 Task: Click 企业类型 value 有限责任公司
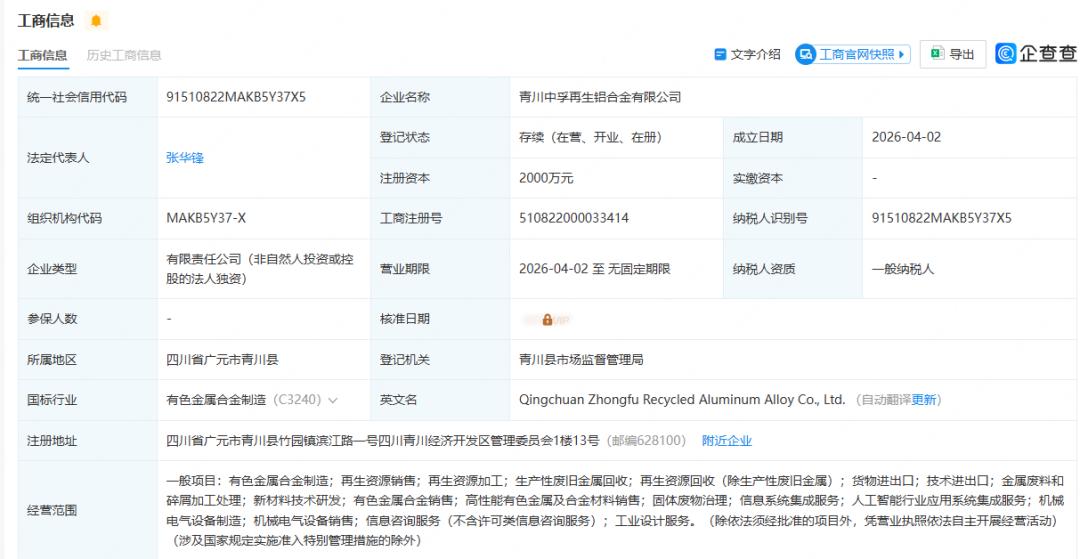point(260,269)
